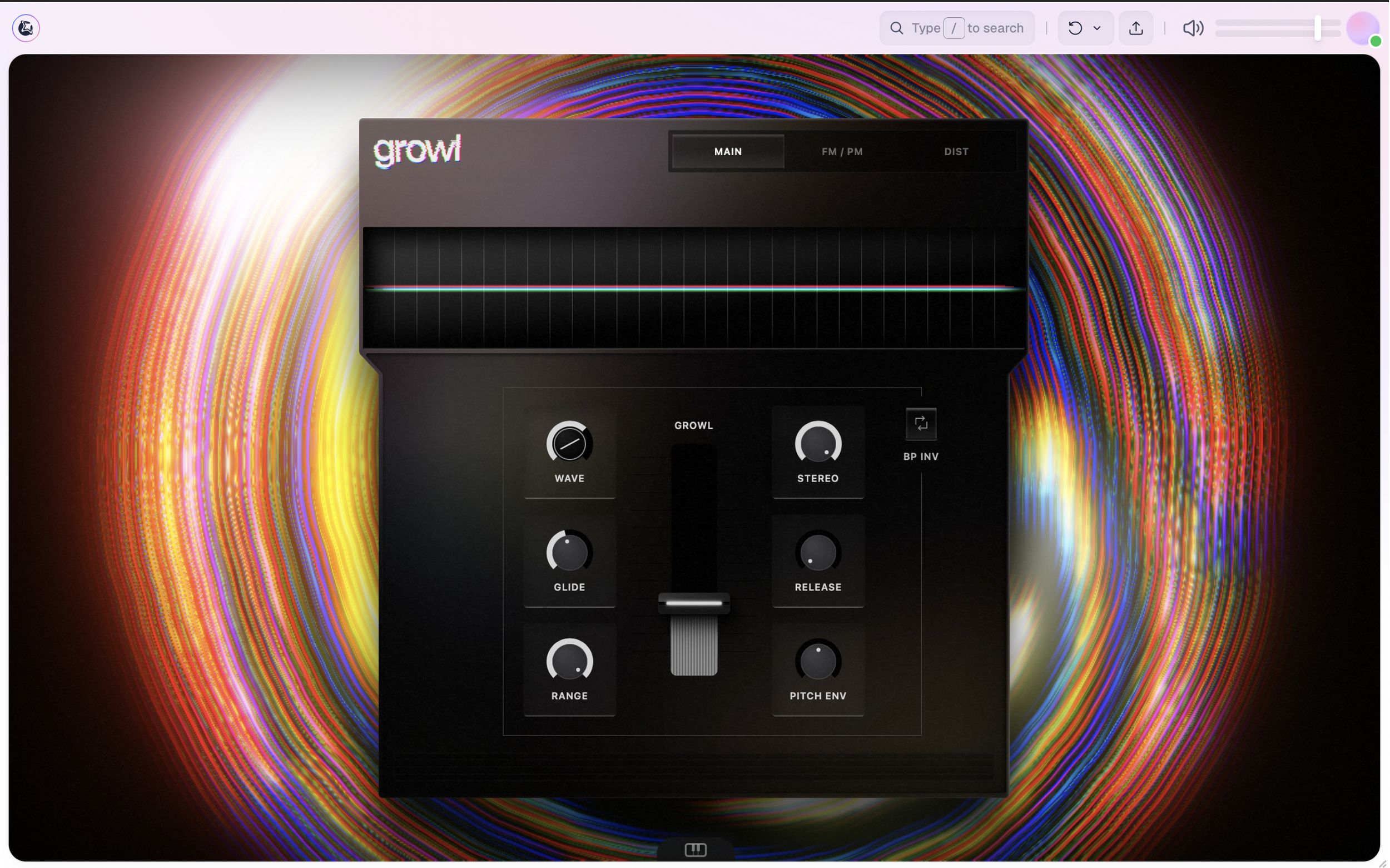Mute audio via speaker icon
1390x868 pixels.
pos(1193,28)
